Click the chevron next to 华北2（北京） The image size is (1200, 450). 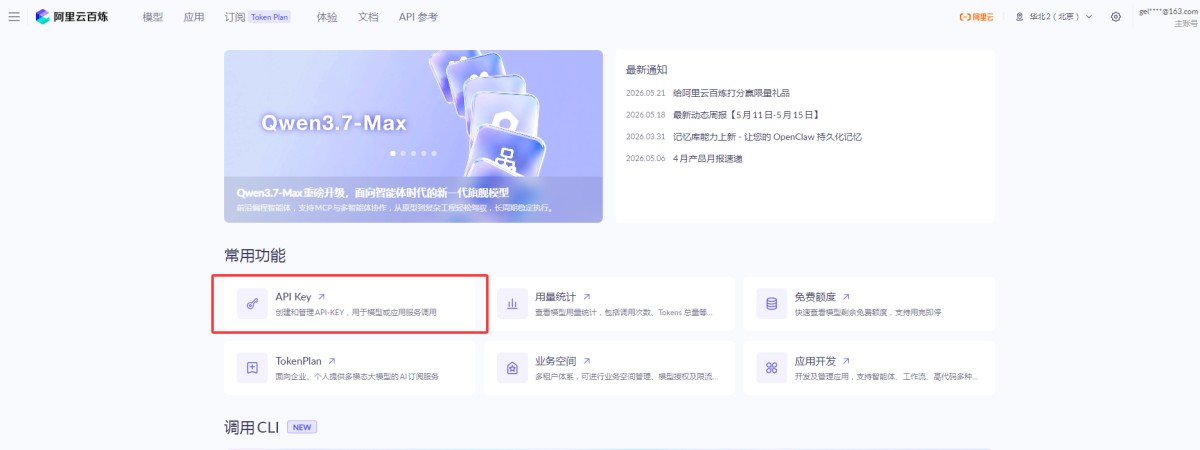pyautogui.click(x=1089, y=17)
